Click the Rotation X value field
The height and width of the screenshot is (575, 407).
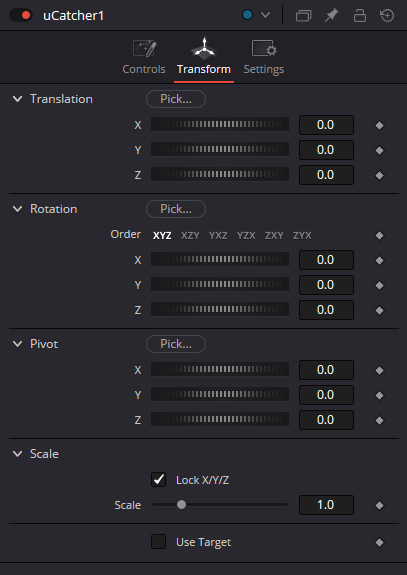pyautogui.click(x=326, y=260)
